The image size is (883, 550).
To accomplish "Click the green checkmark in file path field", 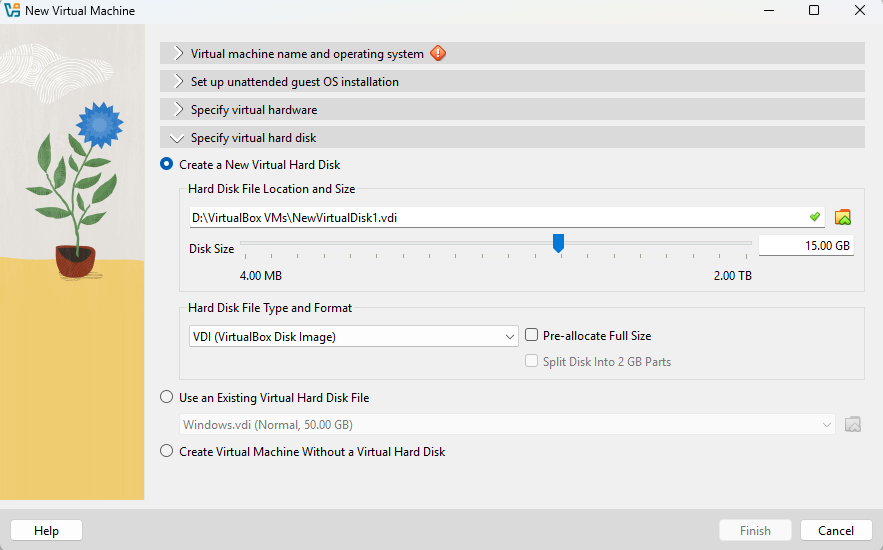I will click(814, 217).
